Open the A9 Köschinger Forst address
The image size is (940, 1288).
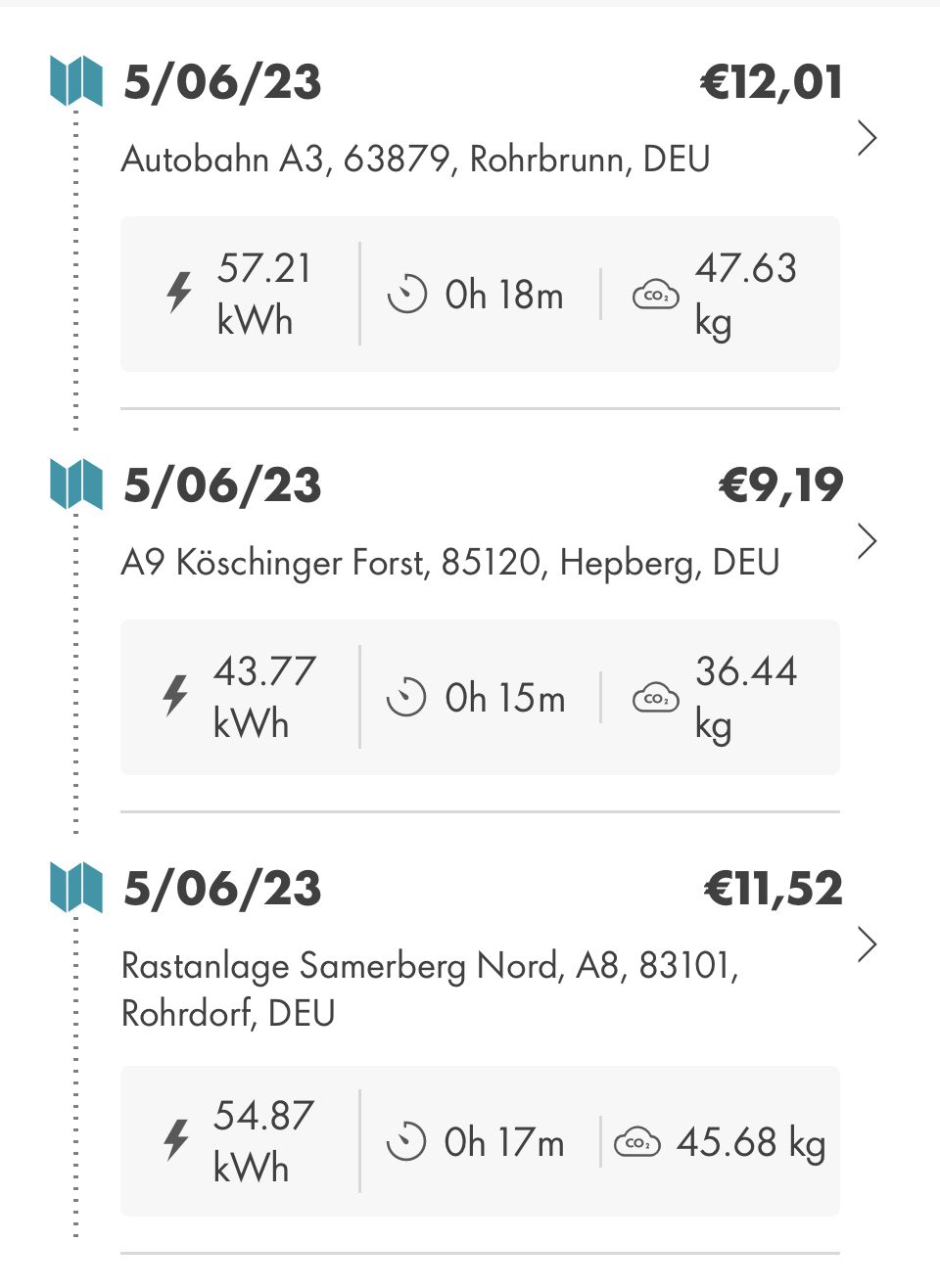(450, 563)
